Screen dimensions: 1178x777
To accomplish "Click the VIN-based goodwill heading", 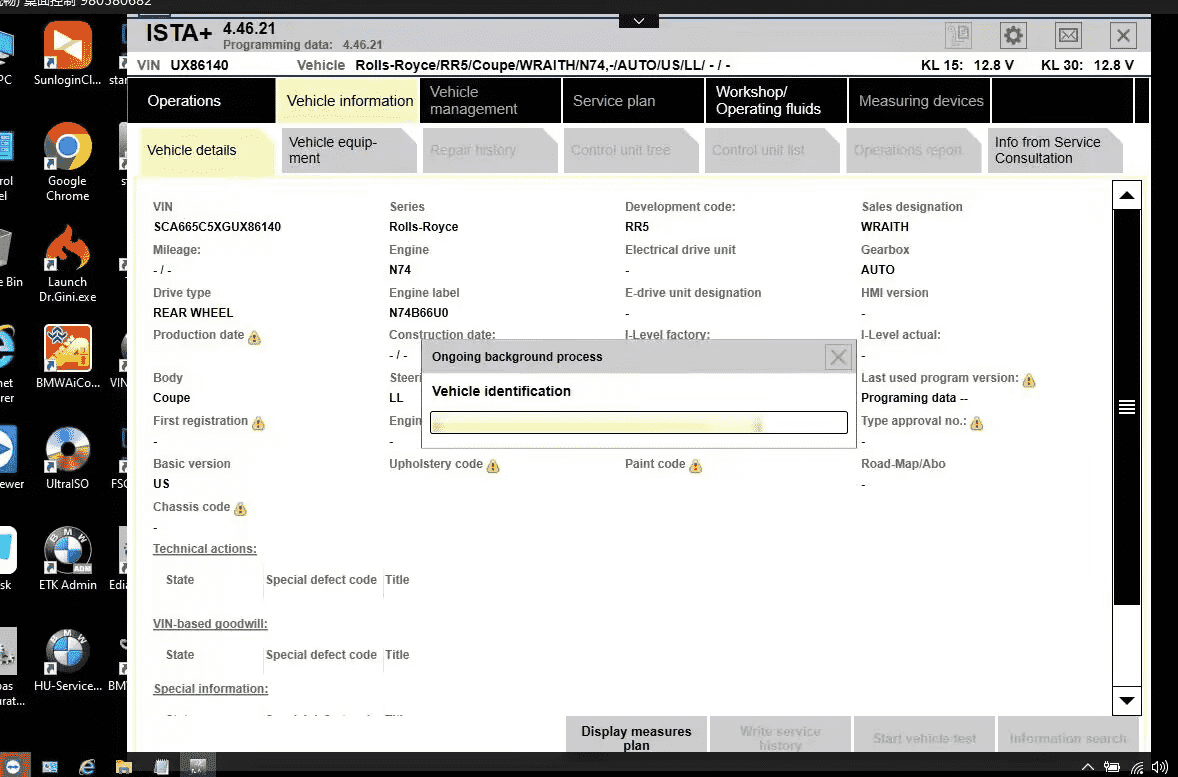I will [210, 624].
